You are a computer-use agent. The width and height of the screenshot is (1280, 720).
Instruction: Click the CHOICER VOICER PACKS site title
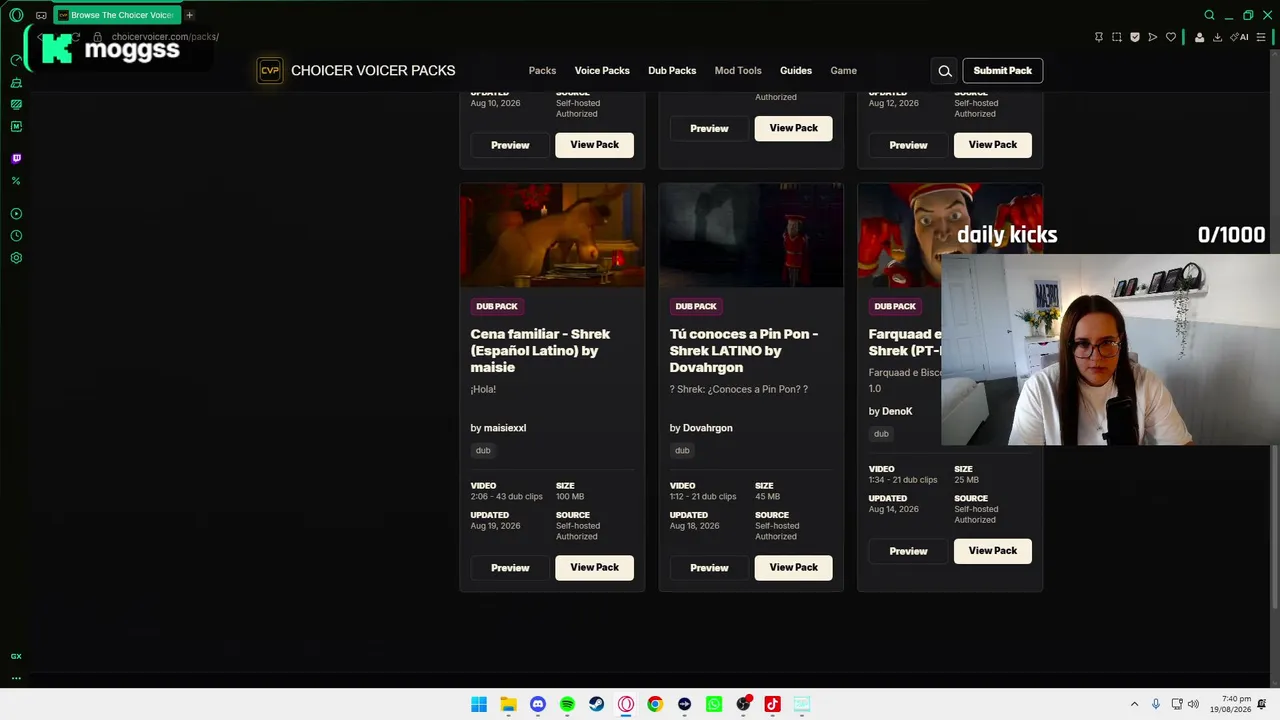[373, 71]
